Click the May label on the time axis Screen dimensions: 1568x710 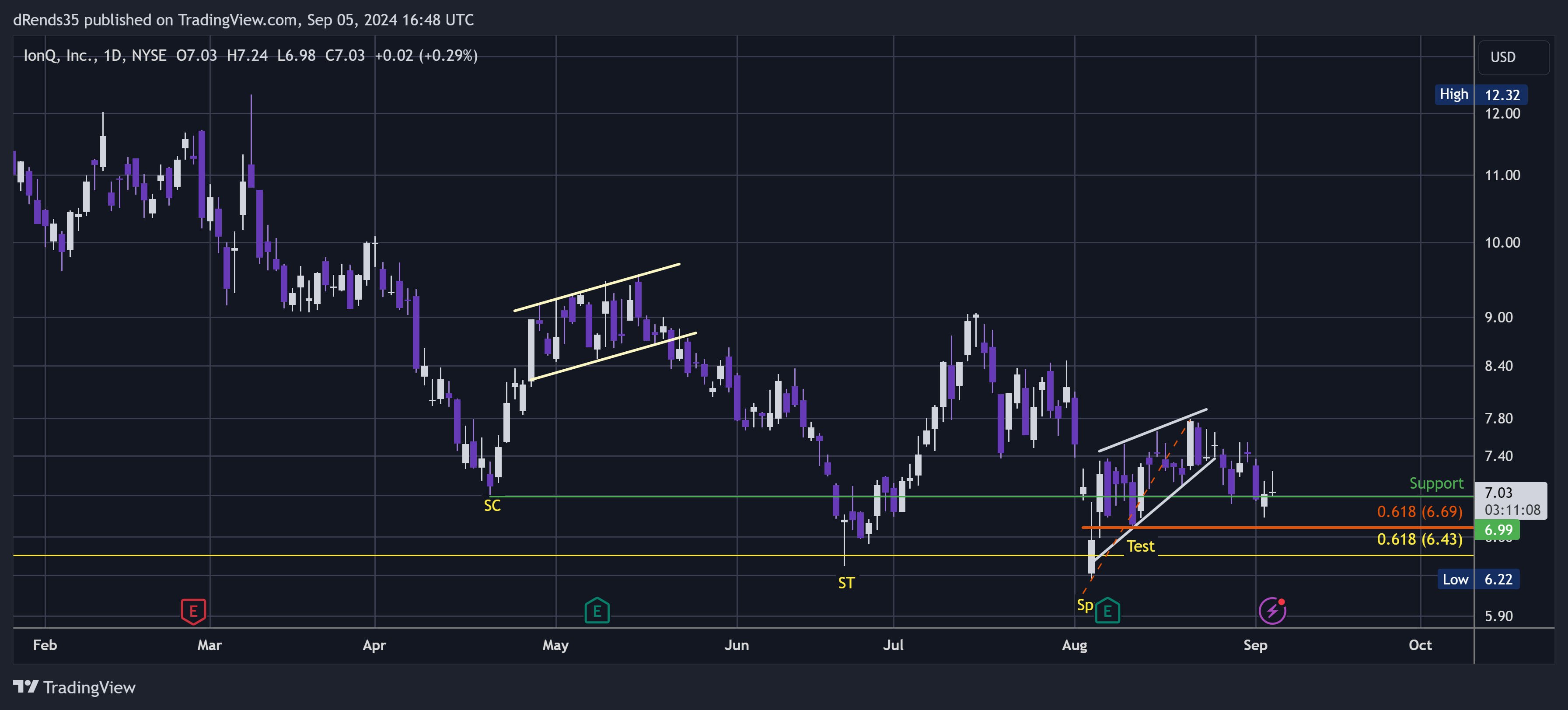[555, 645]
